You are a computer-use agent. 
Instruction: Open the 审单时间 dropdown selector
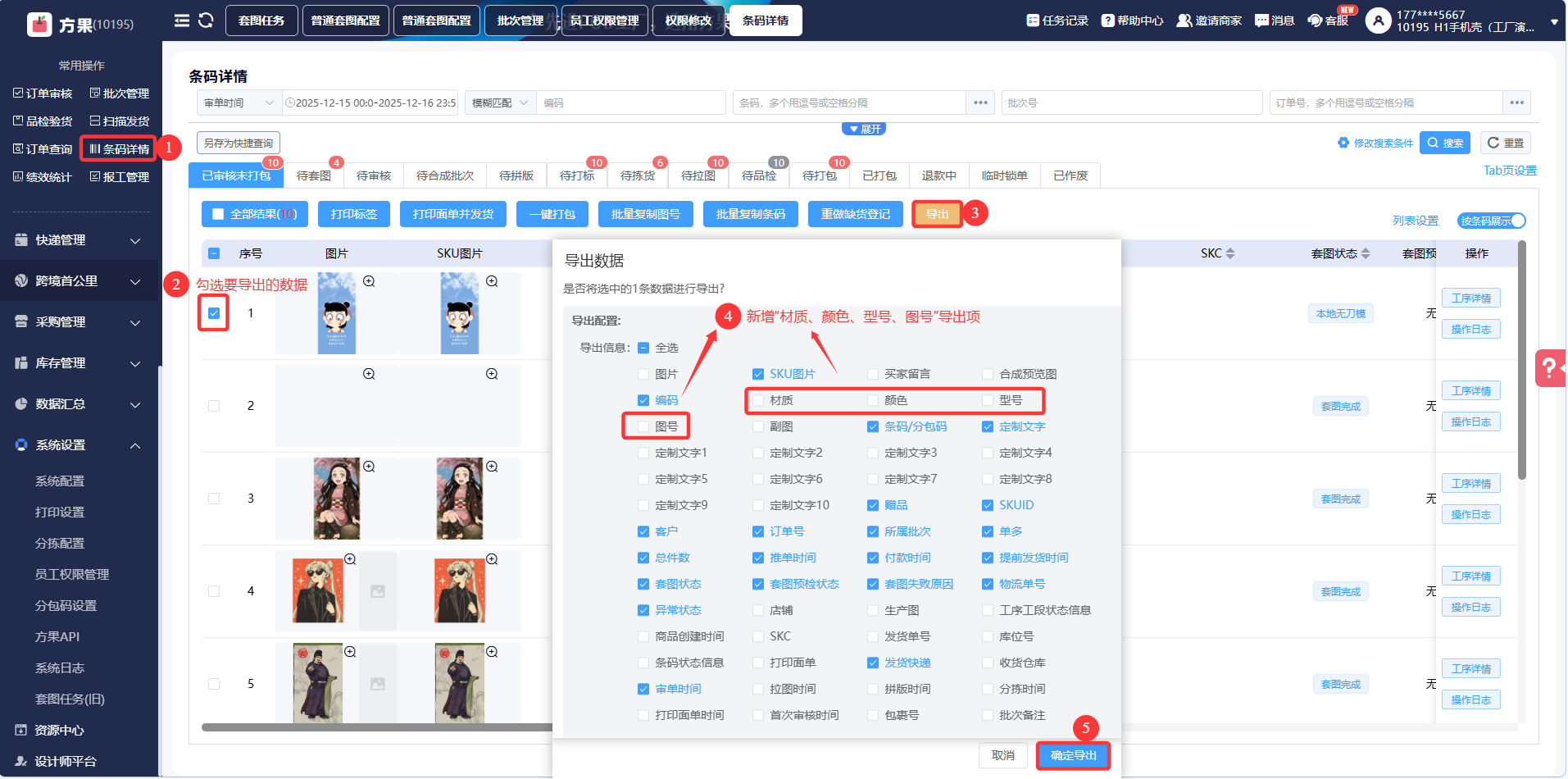239,102
